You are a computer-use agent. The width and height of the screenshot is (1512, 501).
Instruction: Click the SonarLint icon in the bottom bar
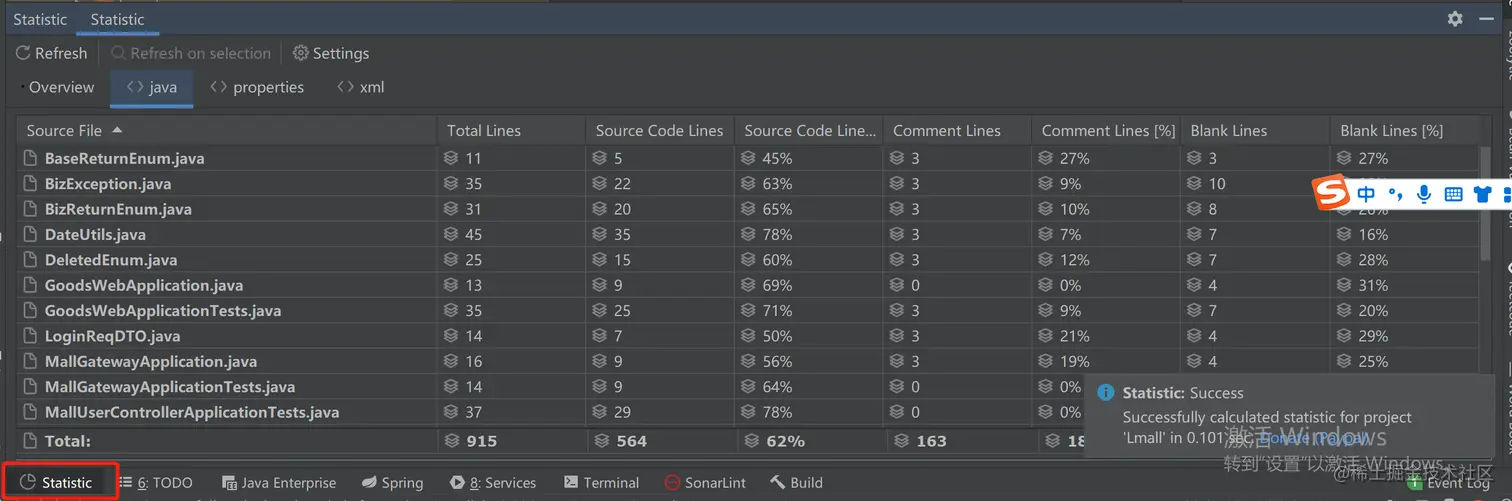[672, 482]
